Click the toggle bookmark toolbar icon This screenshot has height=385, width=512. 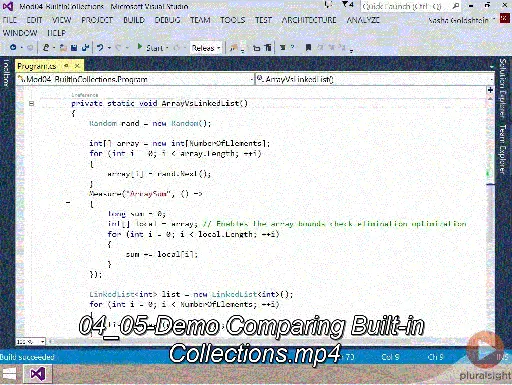click(308, 48)
